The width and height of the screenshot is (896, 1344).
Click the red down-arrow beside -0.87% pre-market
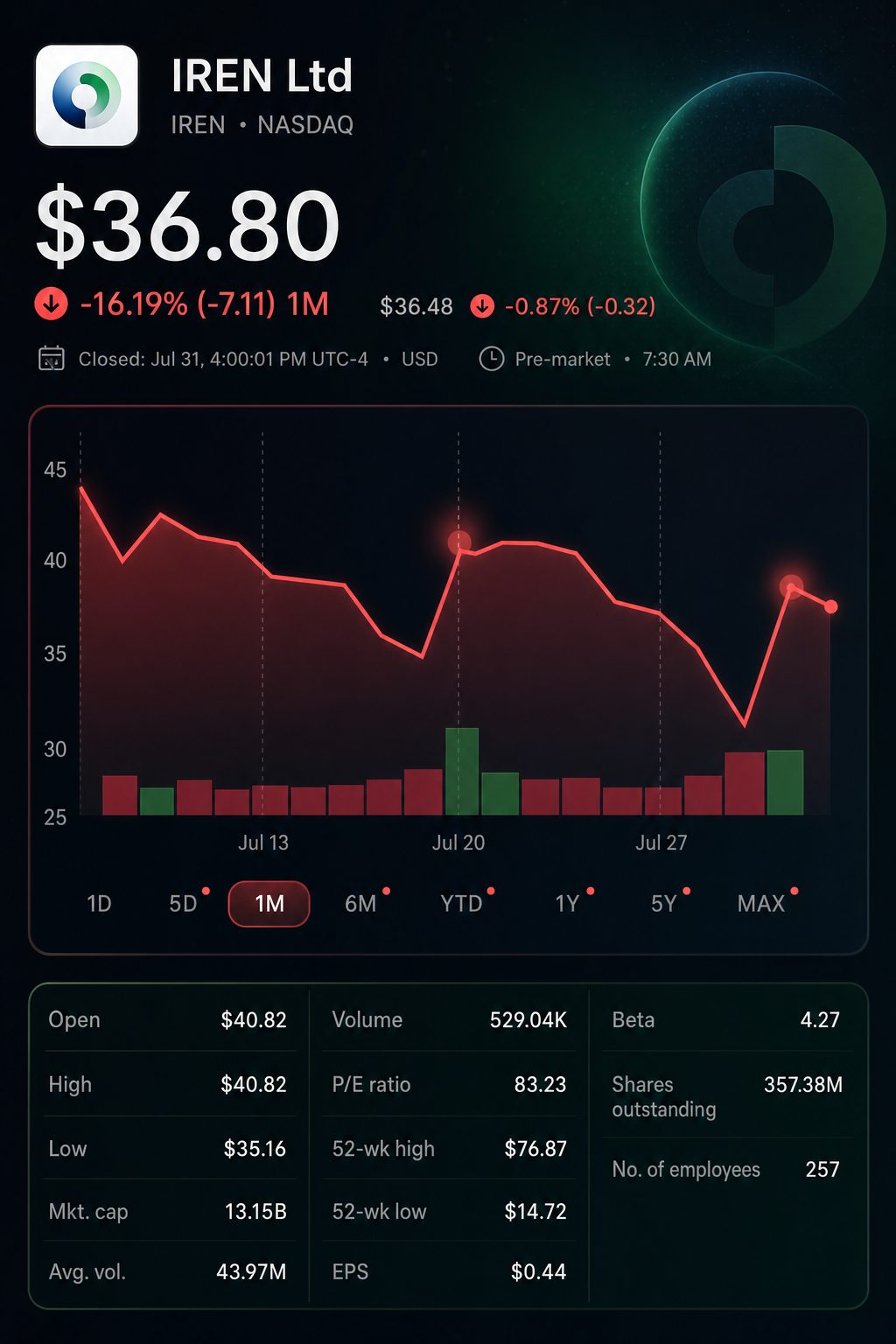point(482,306)
